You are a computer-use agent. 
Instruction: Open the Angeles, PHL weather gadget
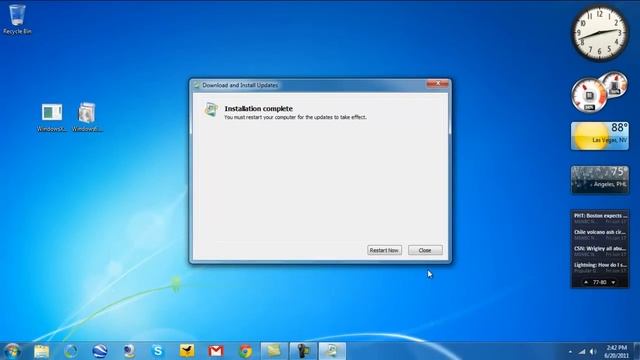[600, 180]
